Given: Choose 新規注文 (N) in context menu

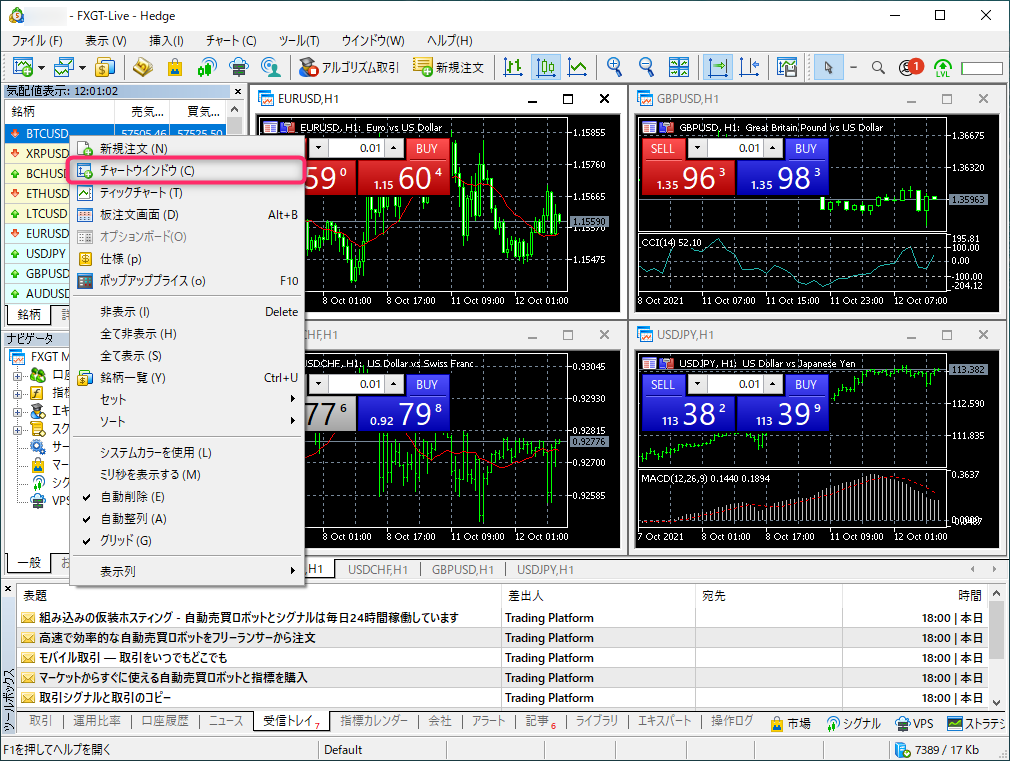Looking at the screenshot, I should point(186,149).
